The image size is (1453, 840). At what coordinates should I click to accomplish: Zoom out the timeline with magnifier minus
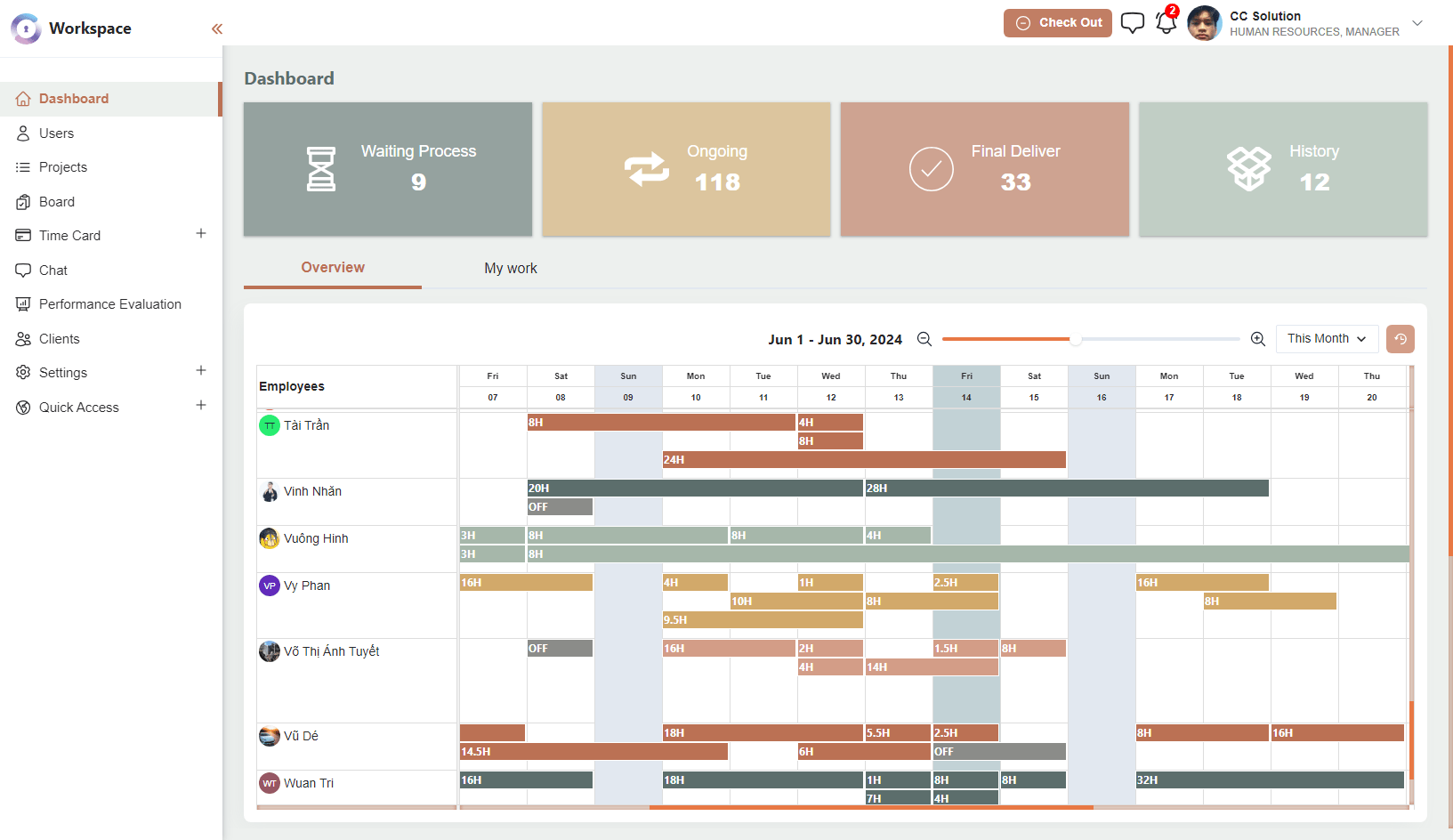(x=924, y=339)
